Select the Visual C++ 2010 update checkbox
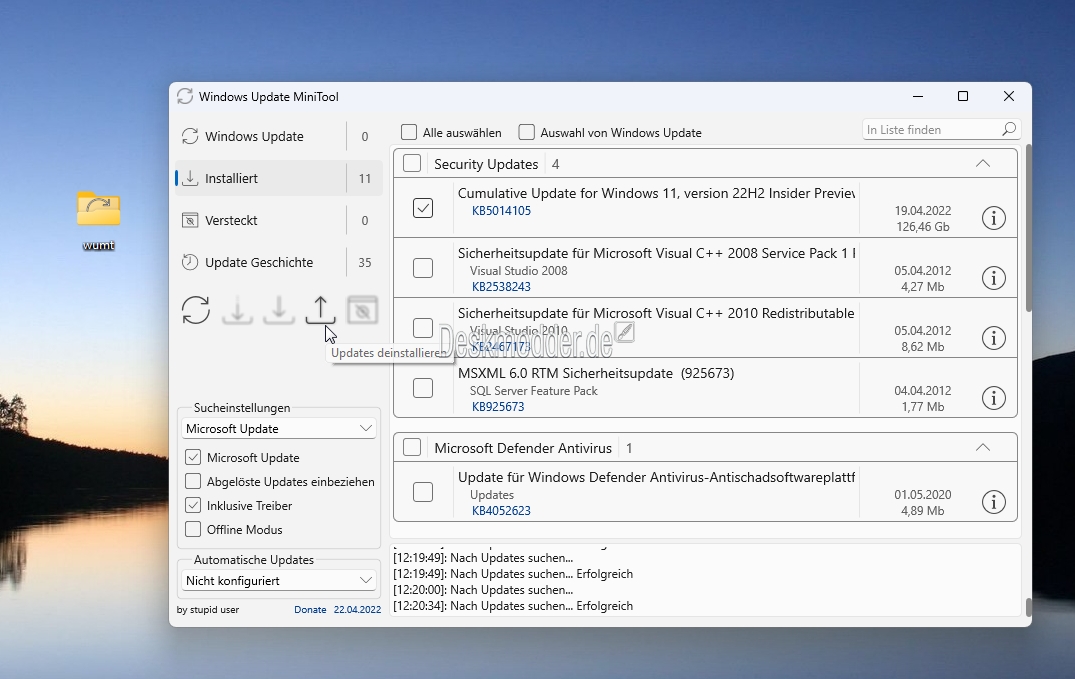 click(423, 328)
